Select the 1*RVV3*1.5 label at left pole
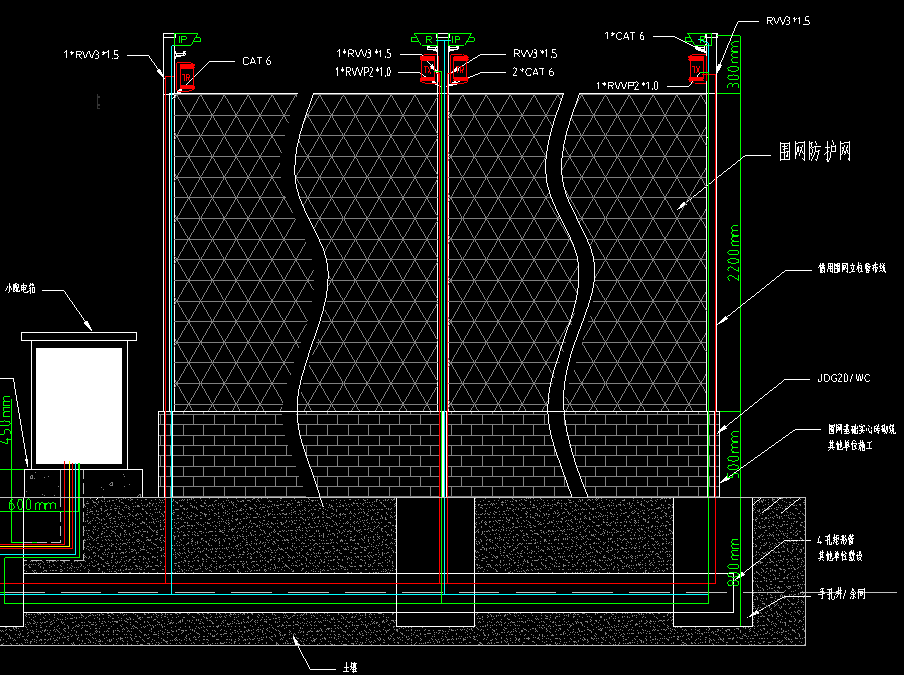The image size is (904, 675). (x=91, y=55)
